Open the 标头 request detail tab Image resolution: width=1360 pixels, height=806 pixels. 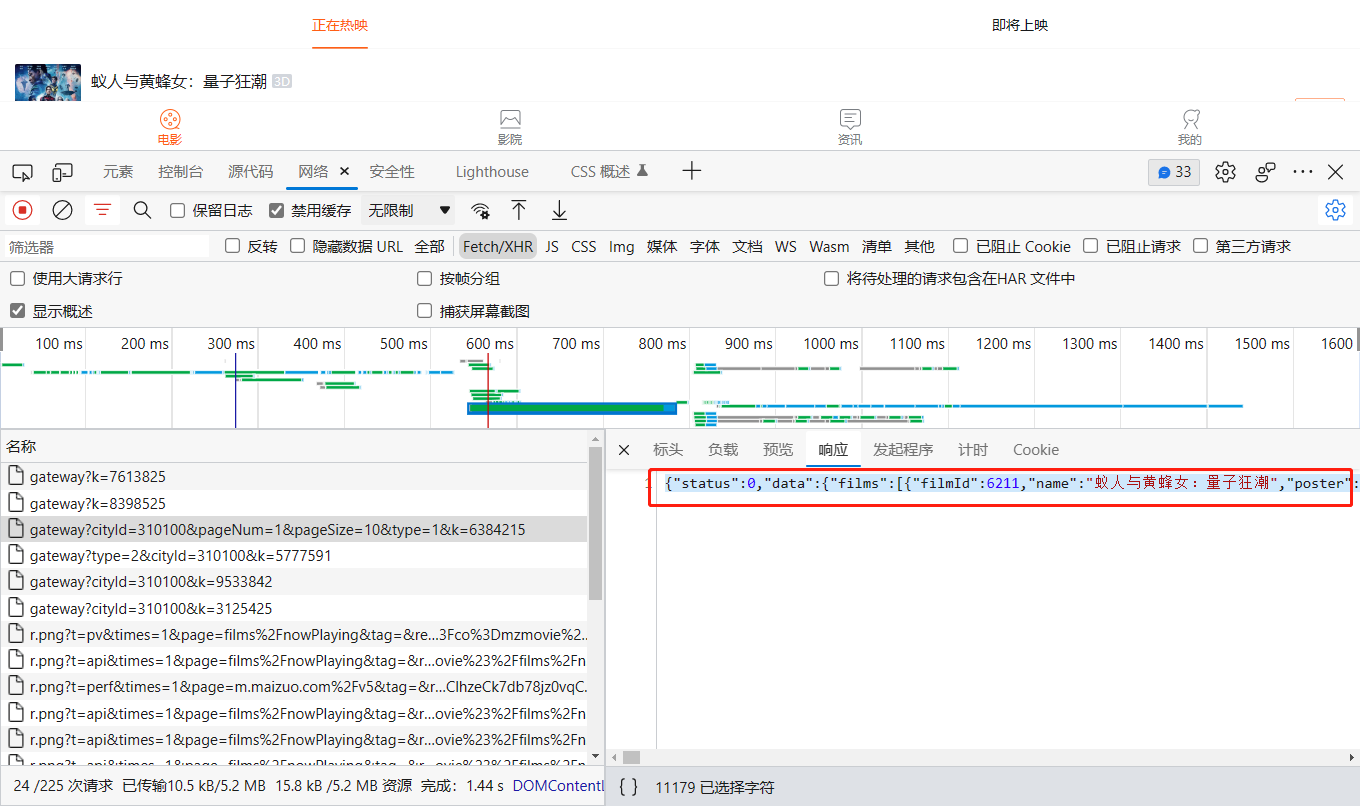click(668, 450)
